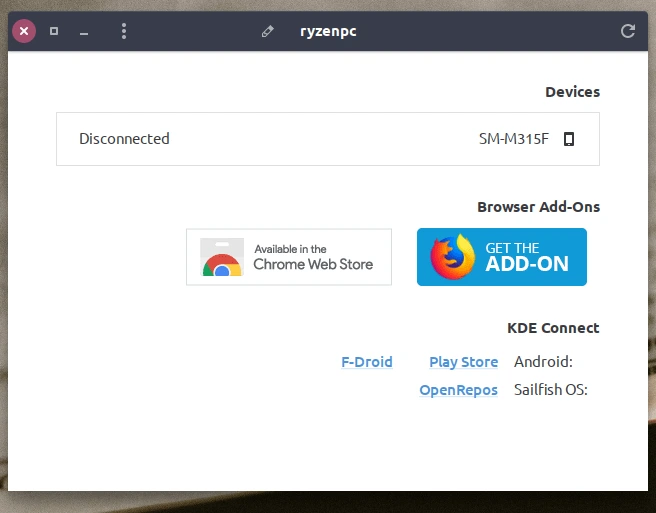Click the Browser Add-Ons heading
Viewport: 656px width, 513px height.
click(x=538, y=207)
